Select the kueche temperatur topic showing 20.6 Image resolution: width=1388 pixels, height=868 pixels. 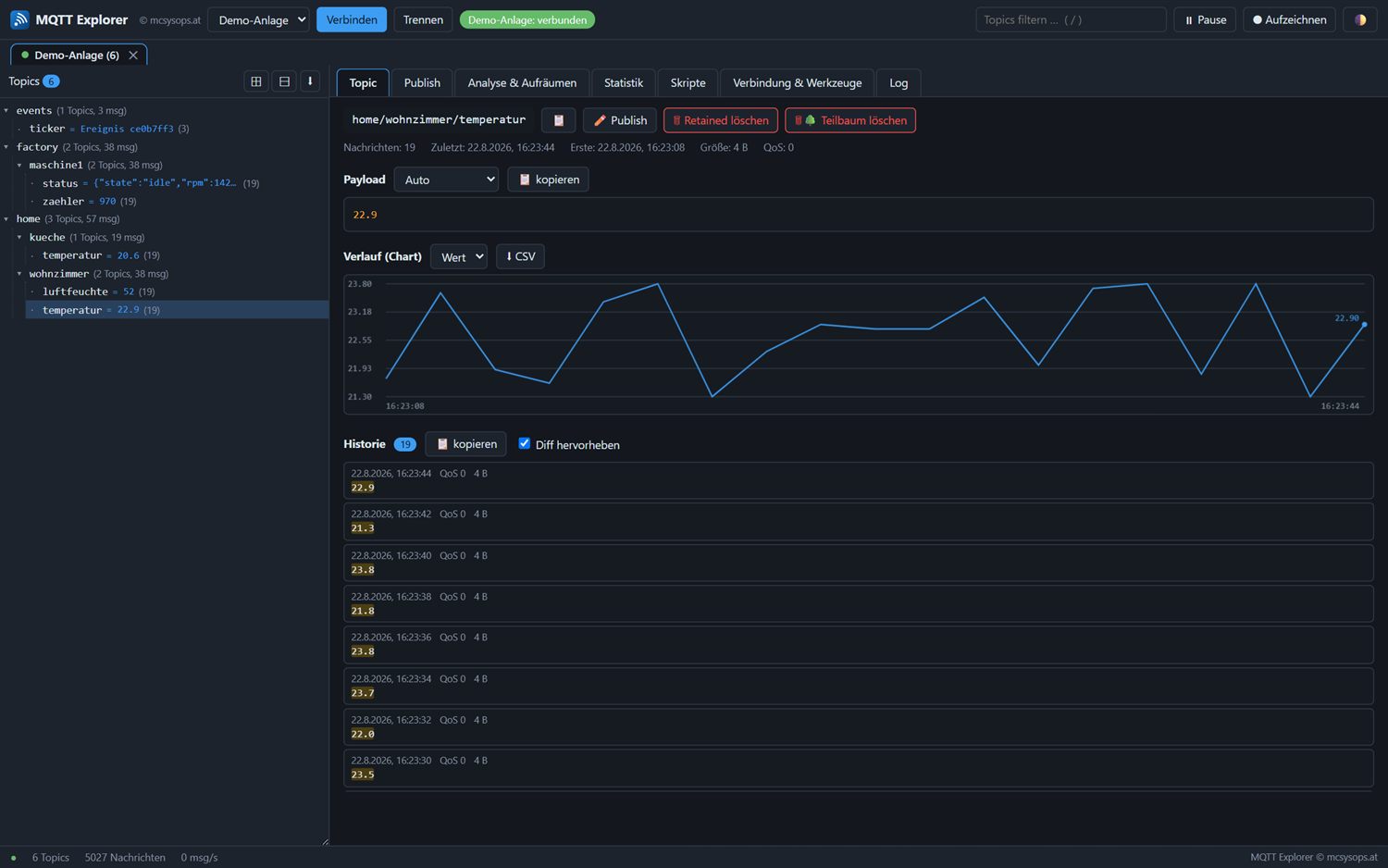178,255
